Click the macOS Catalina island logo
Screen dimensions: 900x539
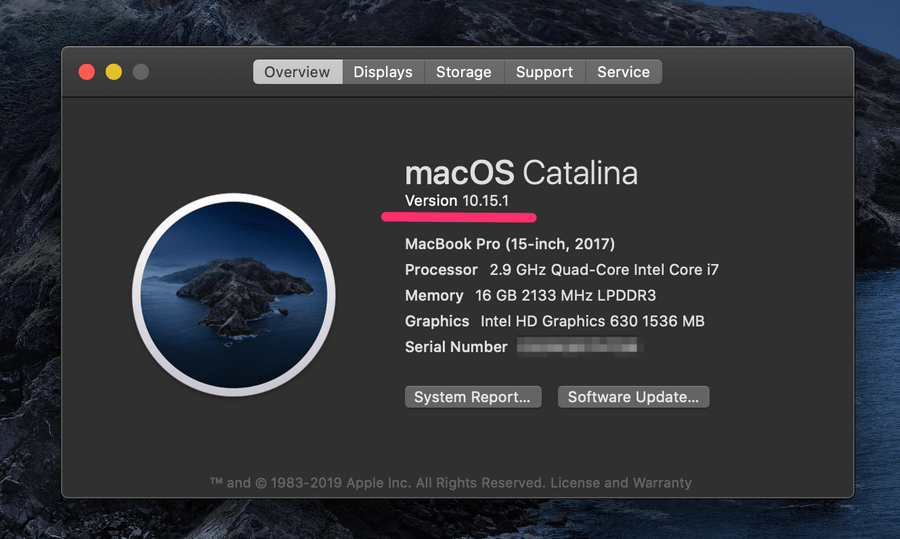[x=234, y=294]
